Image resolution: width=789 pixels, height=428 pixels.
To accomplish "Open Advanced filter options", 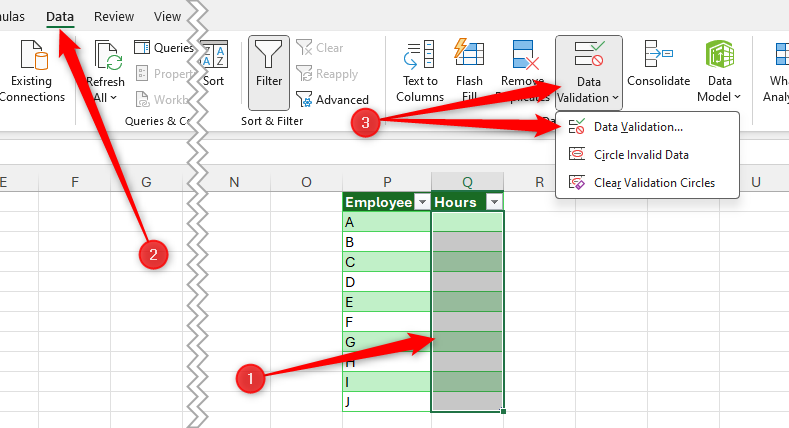I will [332, 100].
